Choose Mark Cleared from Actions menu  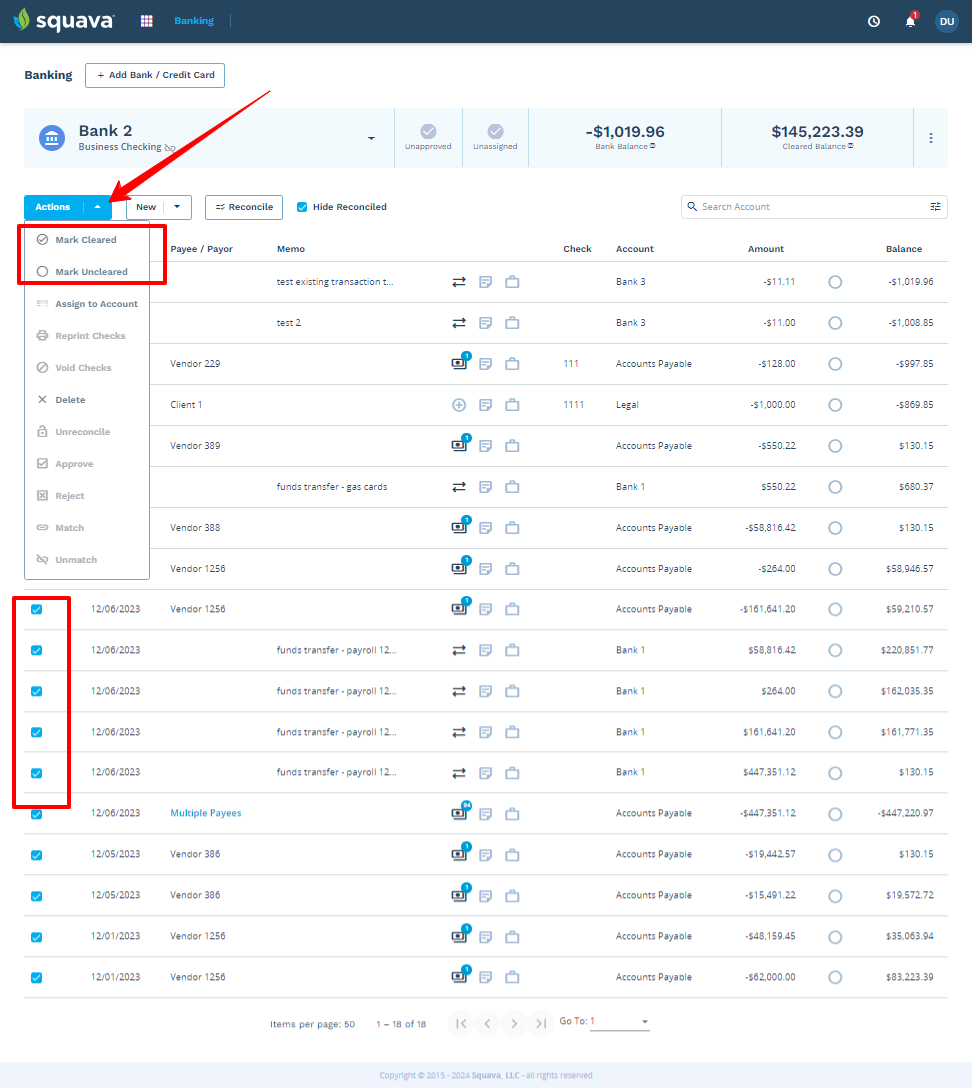pos(86,240)
